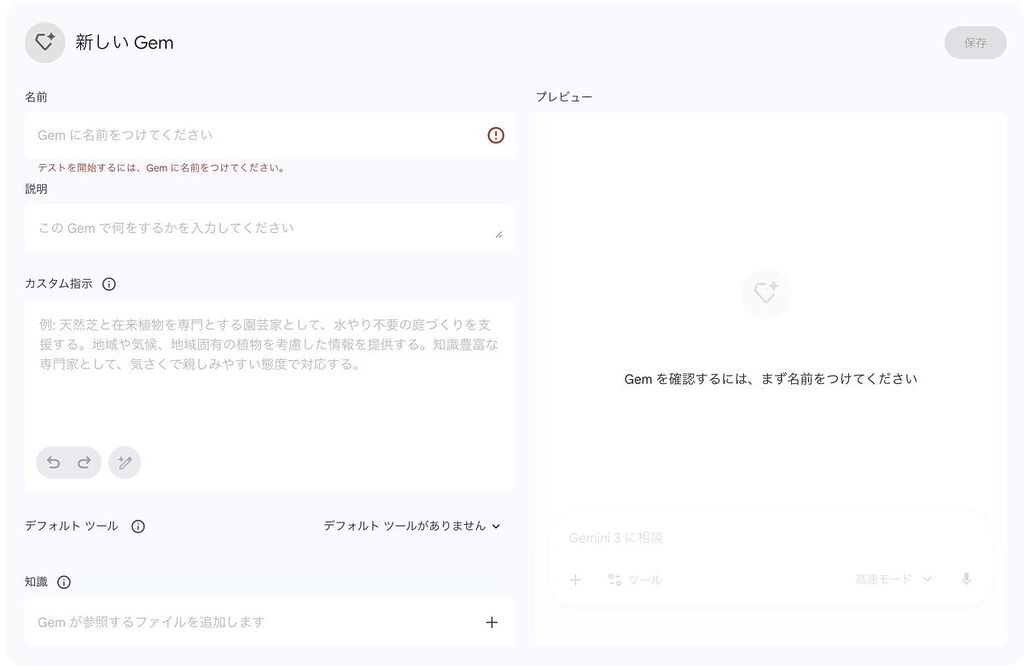Image resolution: width=1024 pixels, height=670 pixels.
Task: Click the info icon beside デフォルト ツール
Action: pyautogui.click(x=138, y=526)
